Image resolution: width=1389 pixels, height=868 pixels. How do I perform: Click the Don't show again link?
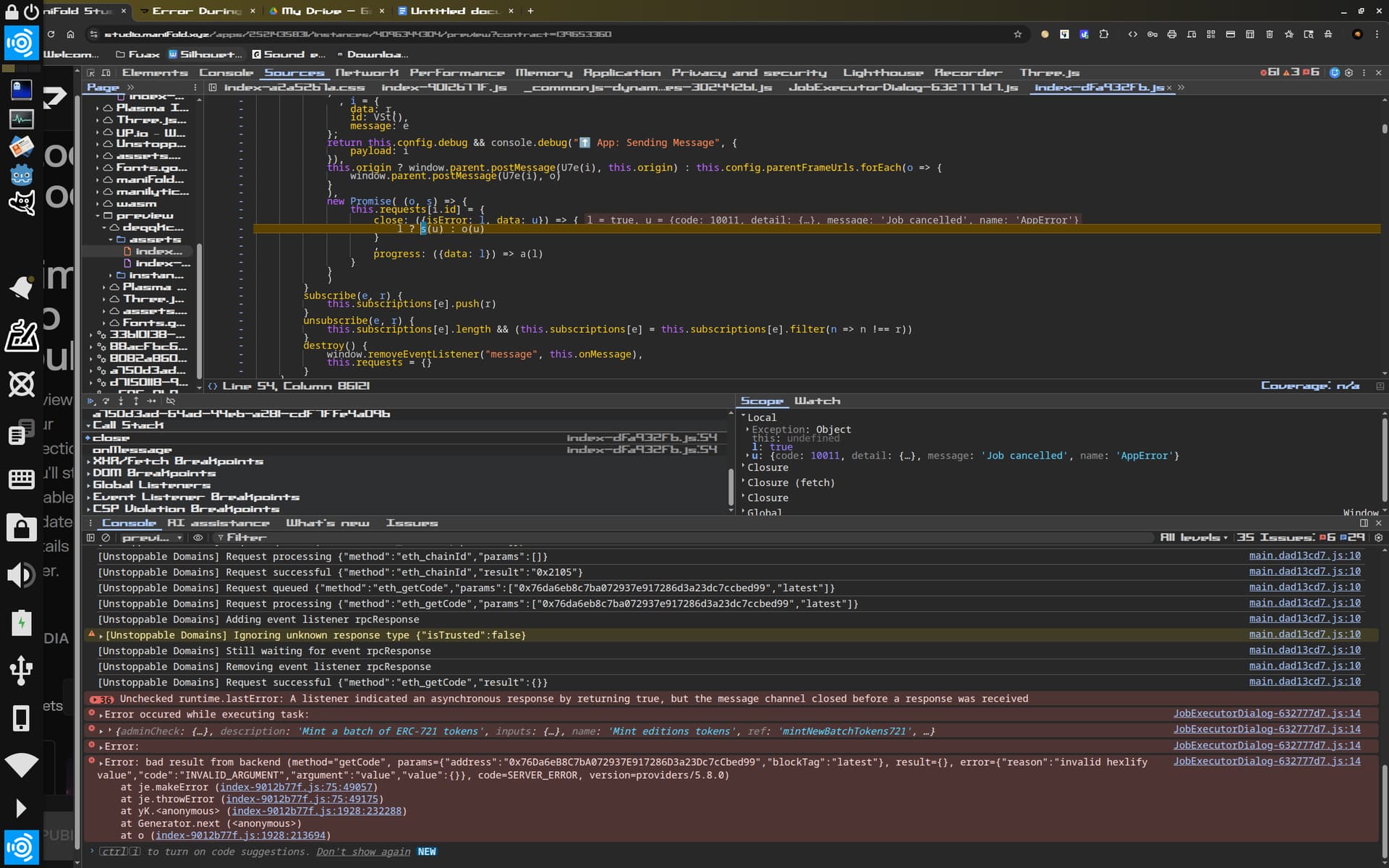tap(363, 852)
